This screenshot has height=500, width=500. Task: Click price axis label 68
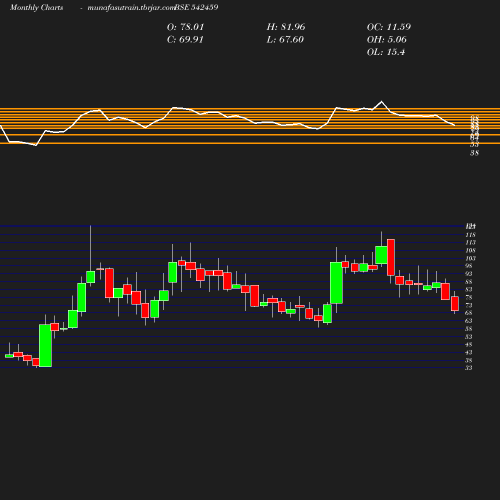(x=469, y=313)
